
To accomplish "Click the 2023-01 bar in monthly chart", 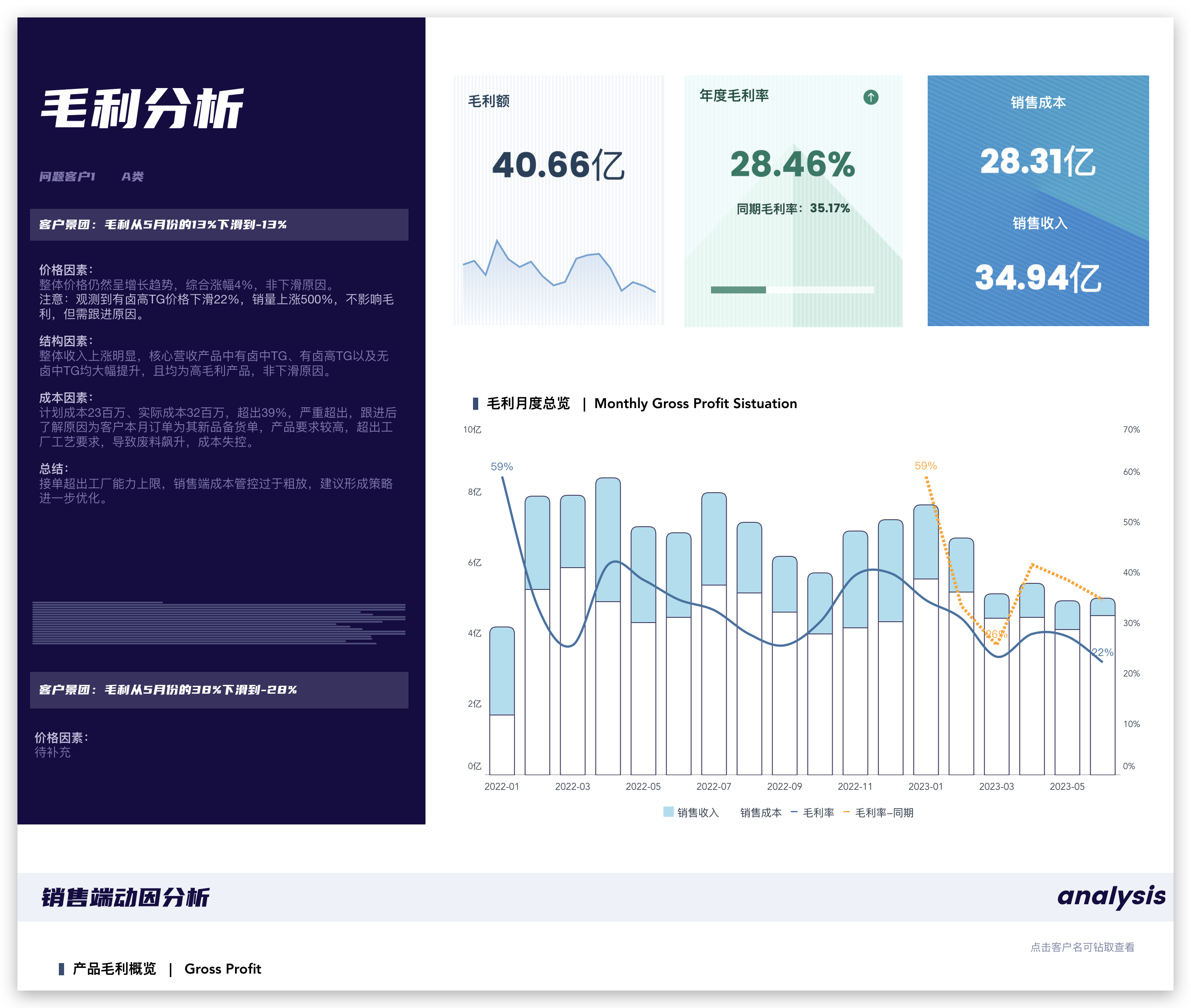I will coord(926,640).
